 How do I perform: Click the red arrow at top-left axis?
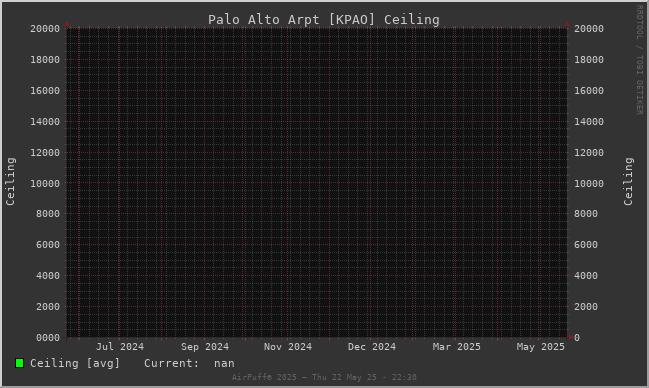(67, 24)
